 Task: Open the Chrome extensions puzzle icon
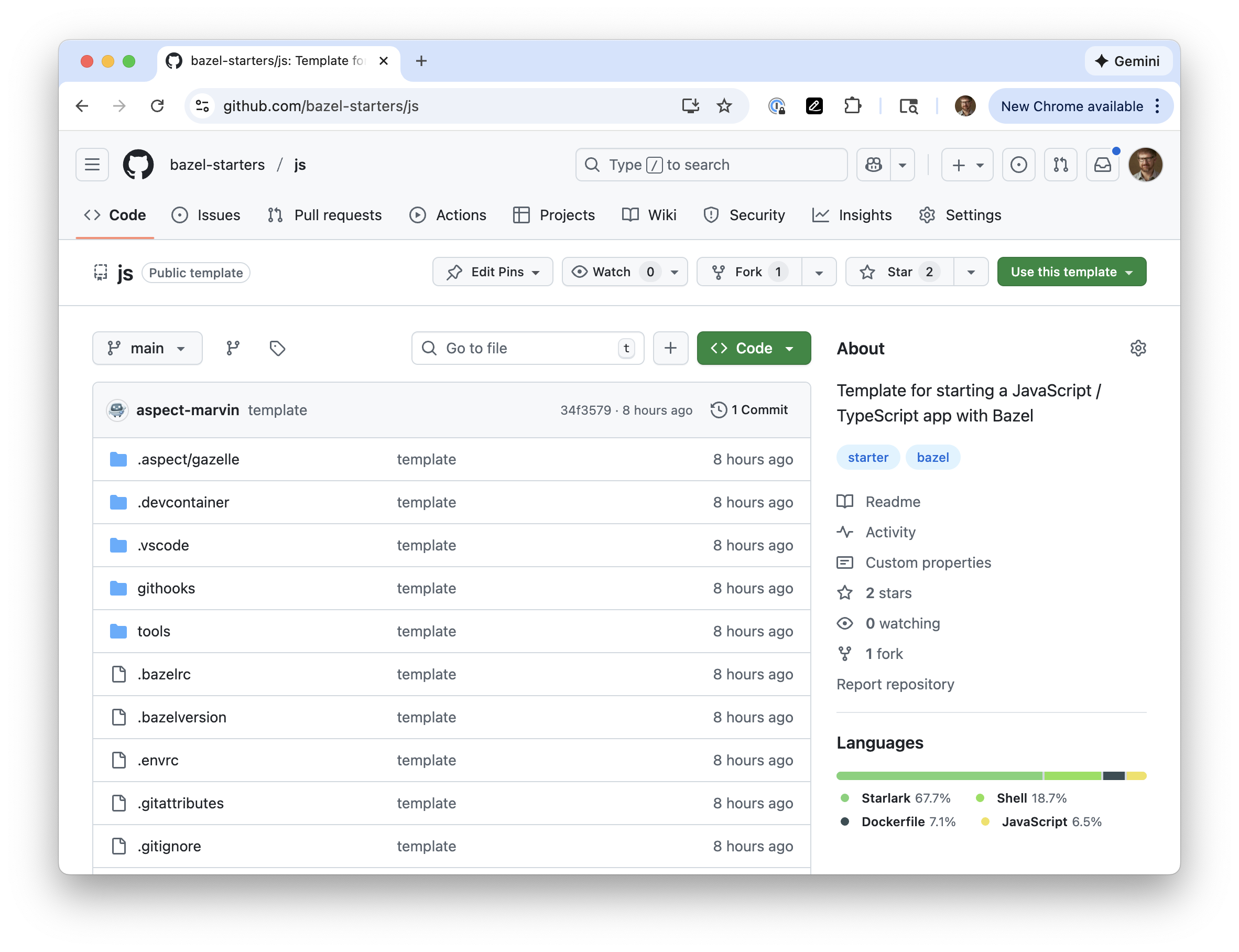(852, 106)
